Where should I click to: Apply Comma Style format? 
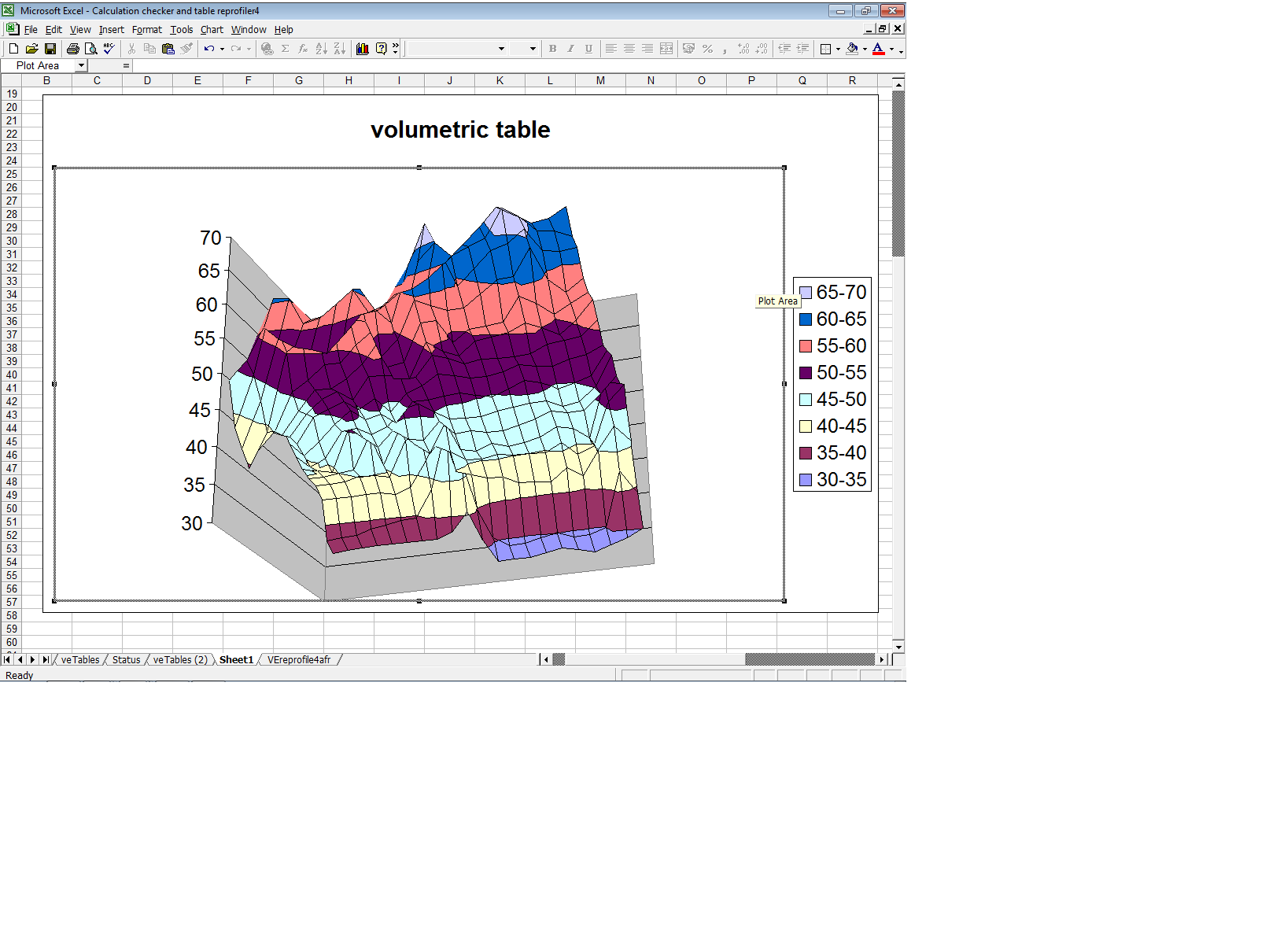coord(725,49)
